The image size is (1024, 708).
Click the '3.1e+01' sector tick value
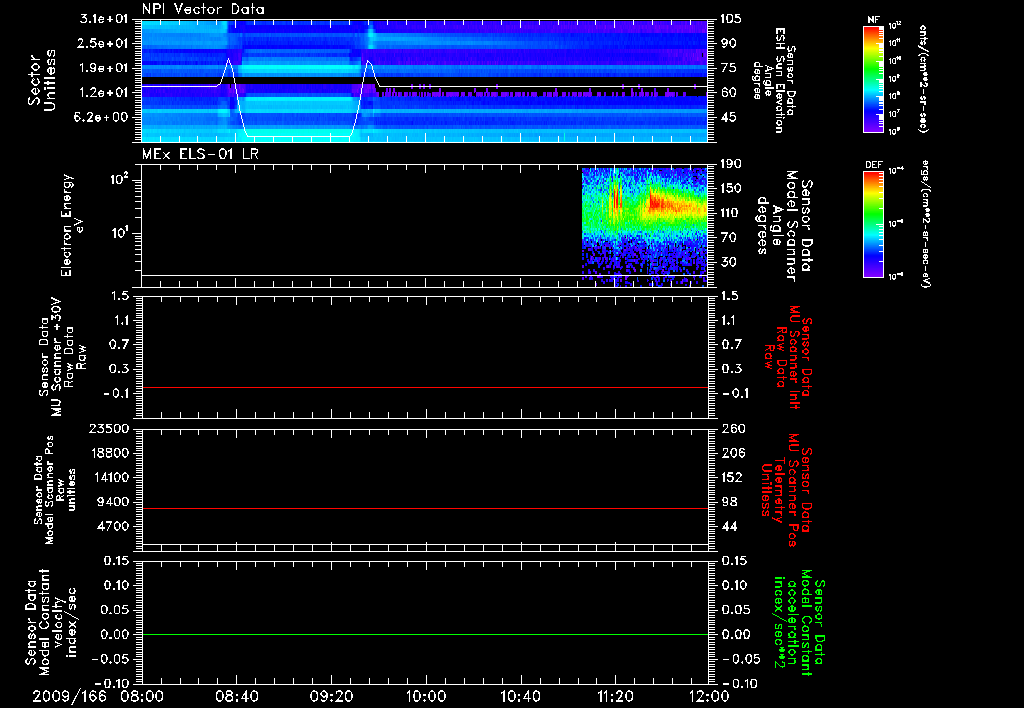point(105,19)
